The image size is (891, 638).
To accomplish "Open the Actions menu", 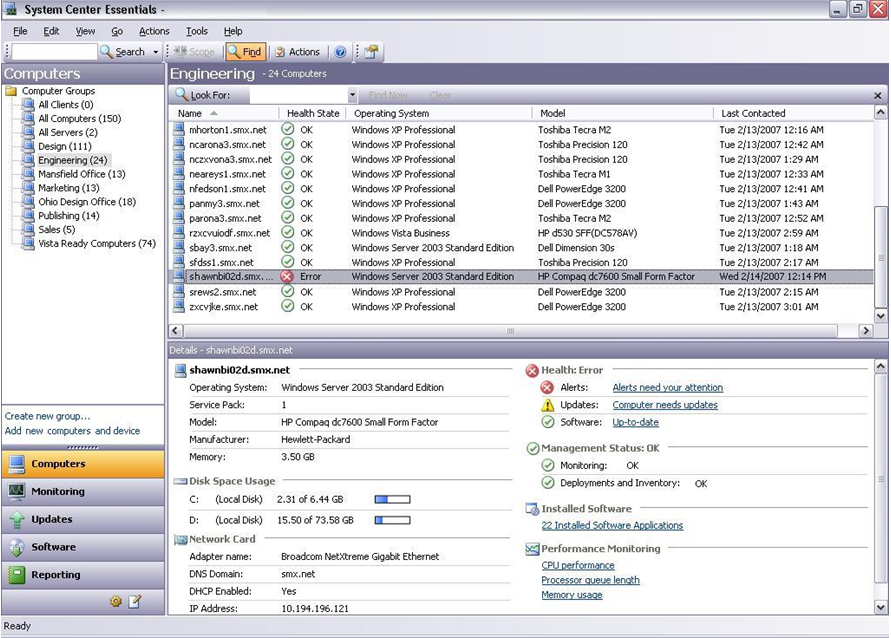I will click(154, 31).
